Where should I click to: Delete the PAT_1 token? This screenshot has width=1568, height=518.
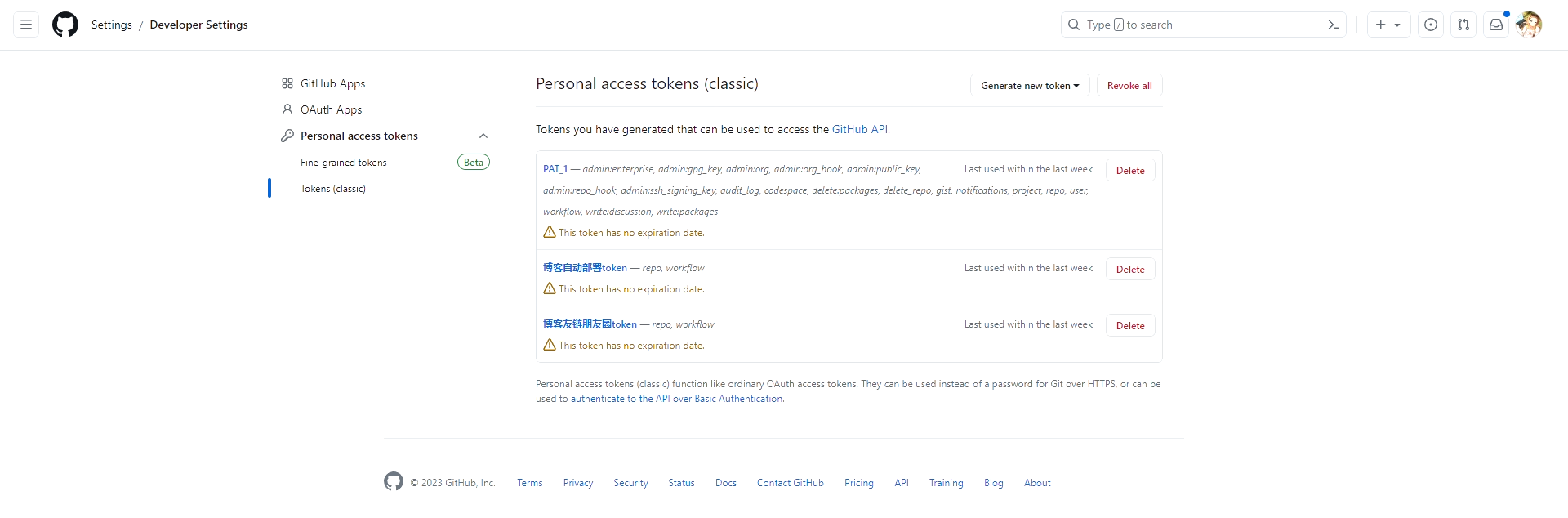pyautogui.click(x=1130, y=170)
